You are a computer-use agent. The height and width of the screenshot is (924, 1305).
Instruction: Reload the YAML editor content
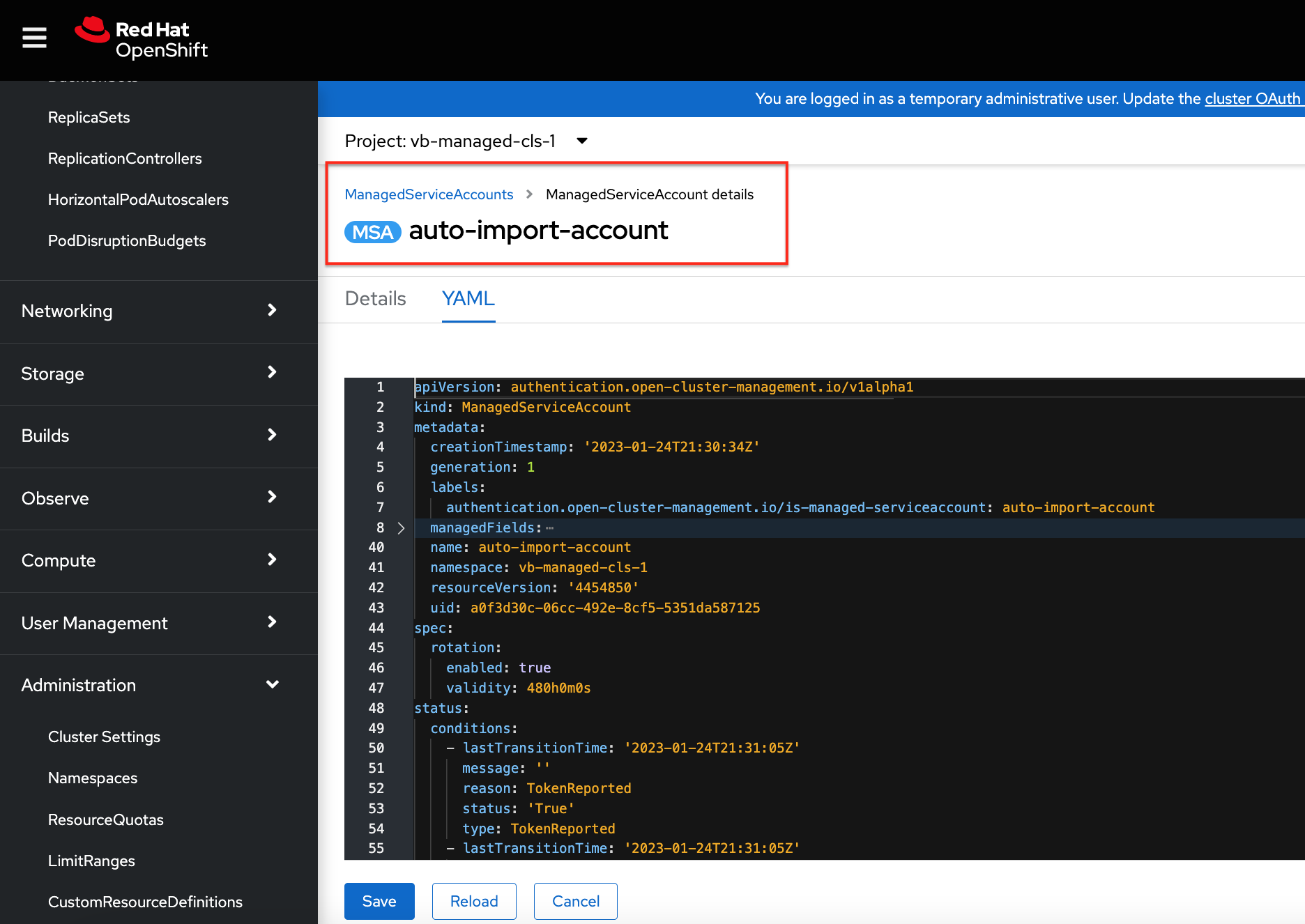(x=473, y=901)
